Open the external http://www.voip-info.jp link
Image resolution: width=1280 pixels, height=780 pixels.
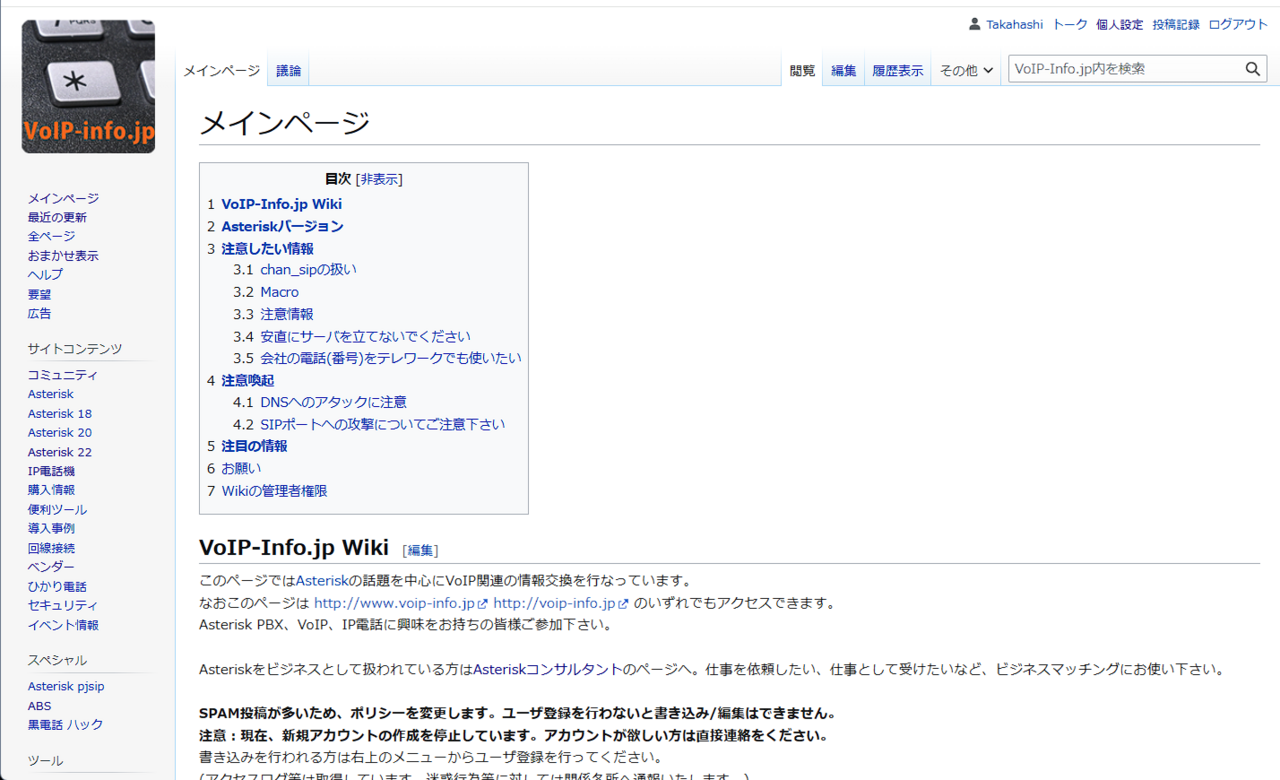[394, 603]
